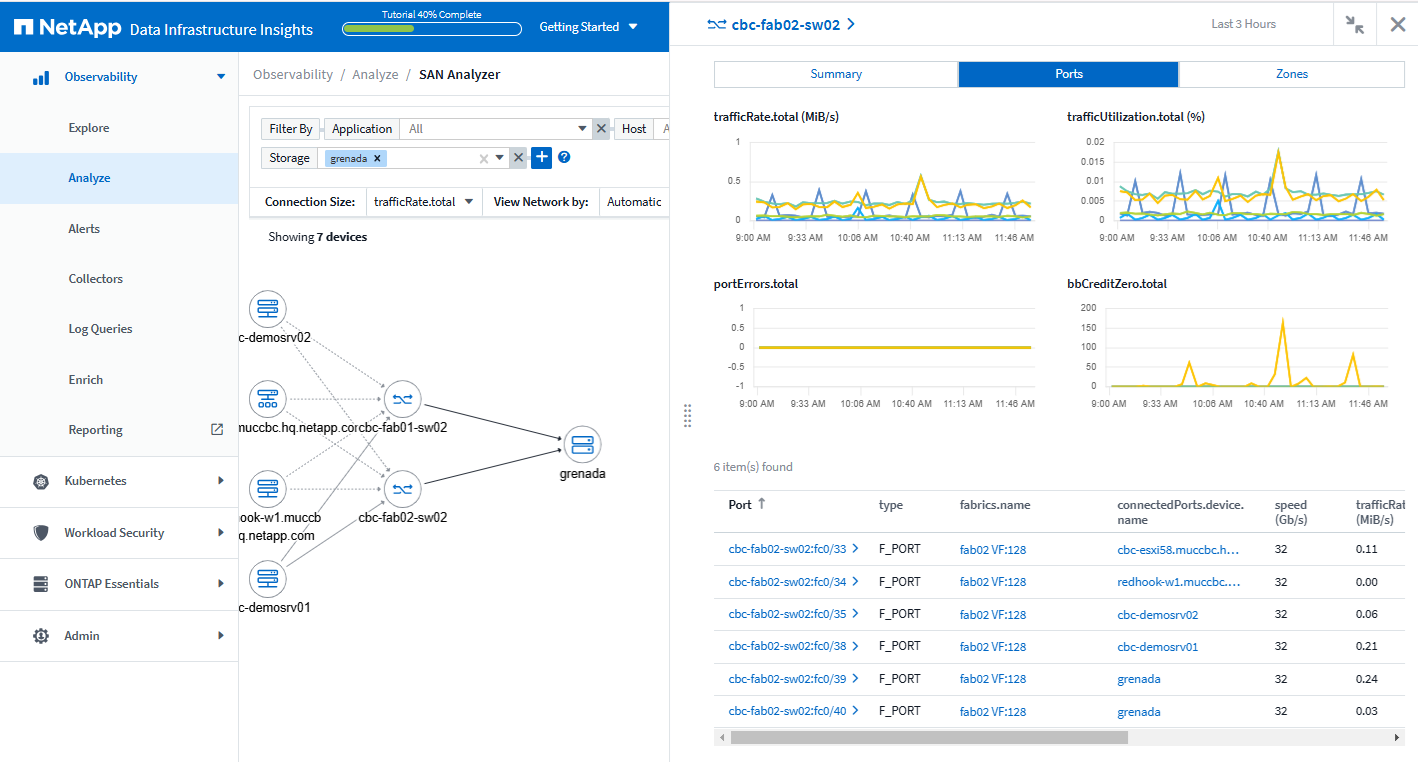The width and height of the screenshot is (1418, 762).
Task: Switch to the Zones tab
Action: pos(1291,74)
